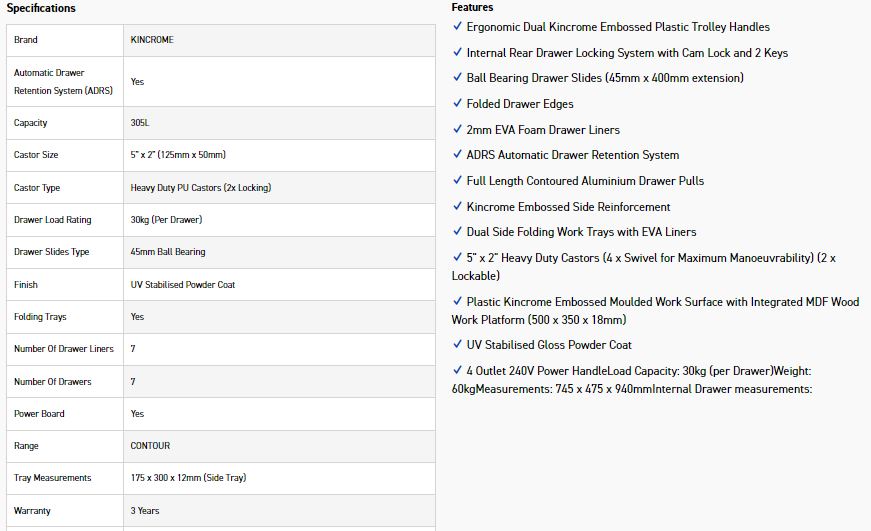The height and width of the screenshot is (531, 871).
Task: Click the Castor Size row label
Action: (36, 155)
